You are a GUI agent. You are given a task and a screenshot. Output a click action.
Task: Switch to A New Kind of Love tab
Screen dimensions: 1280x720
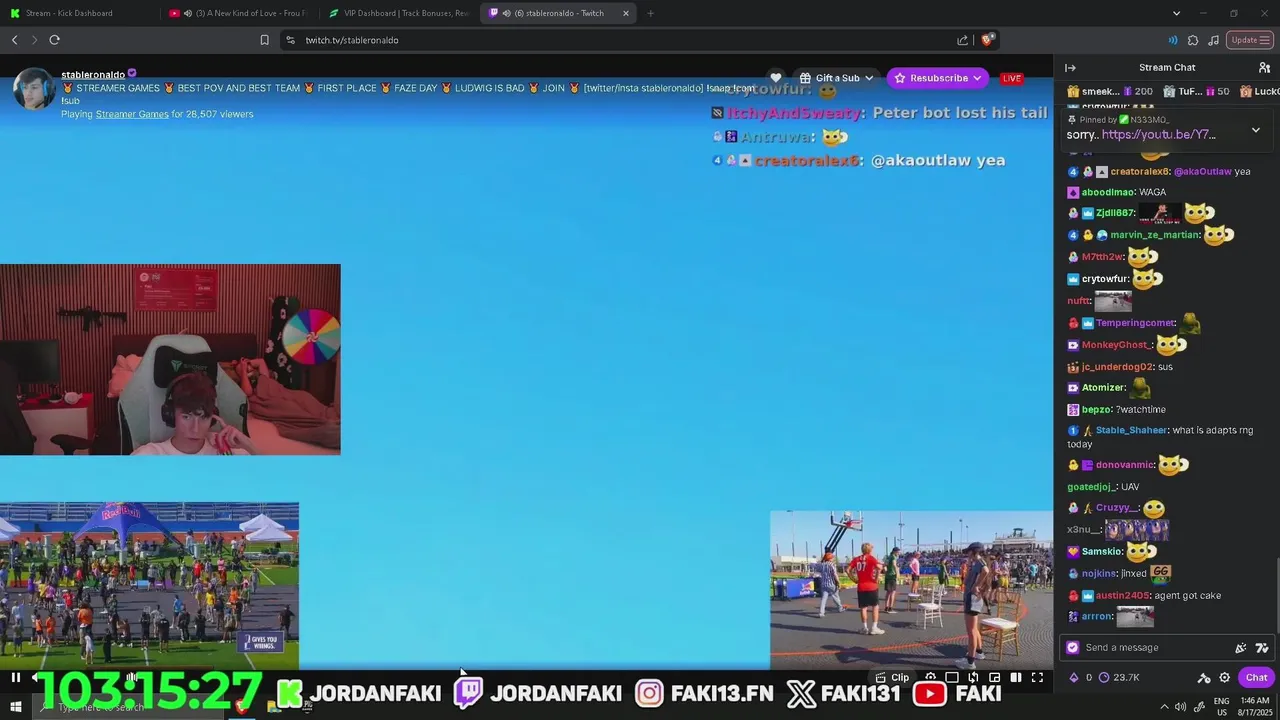point(238,13)
